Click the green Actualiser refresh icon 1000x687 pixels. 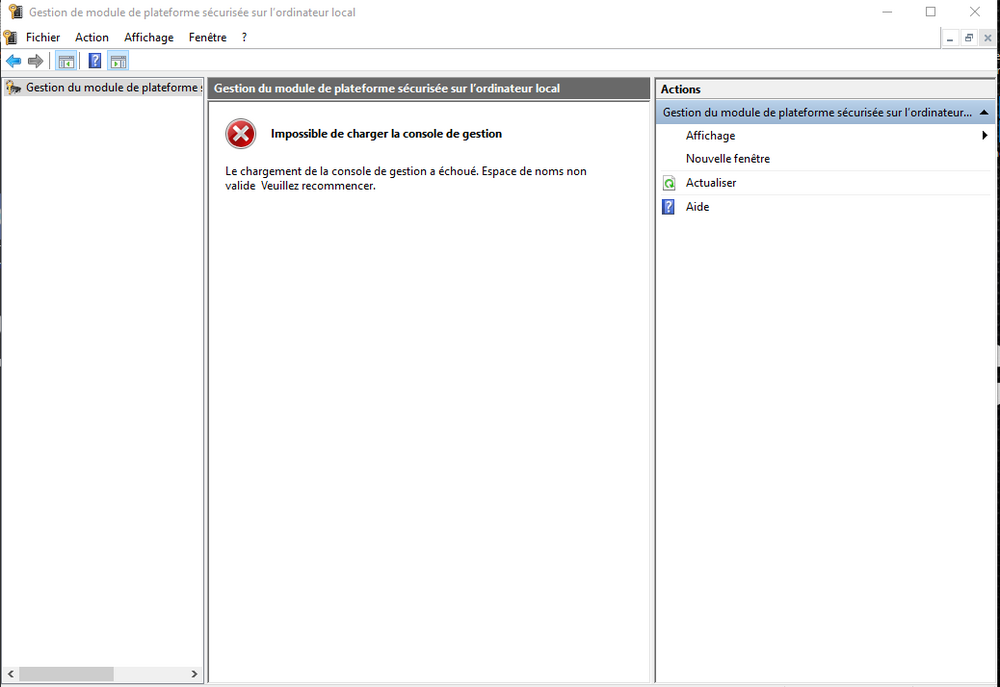669,183
